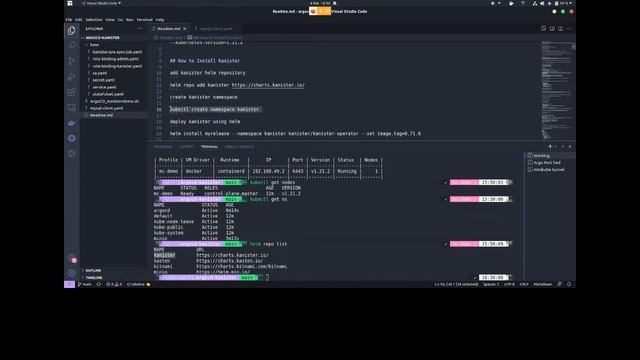Viewport: 640px width, 360px height.
Task: Click the main branch in status bar
Action: (x=85, y=284)
